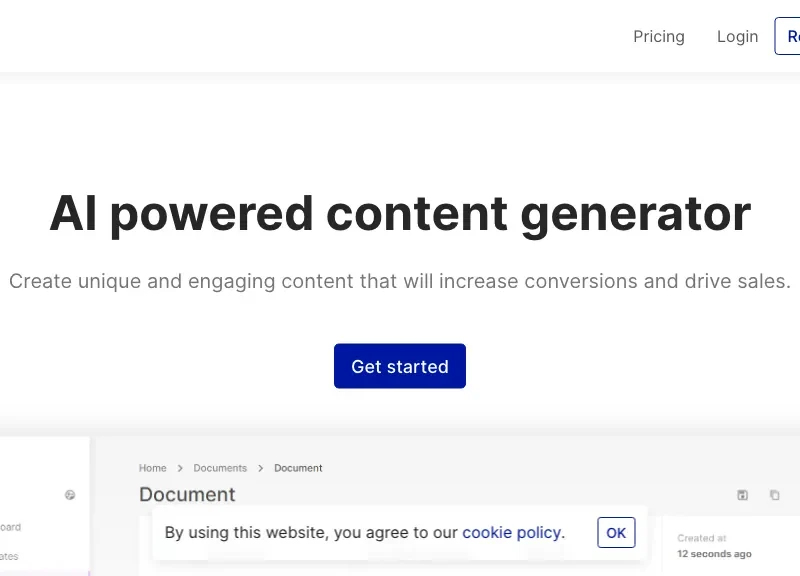Go to Documents in the breadcrumb

(220, 468)
